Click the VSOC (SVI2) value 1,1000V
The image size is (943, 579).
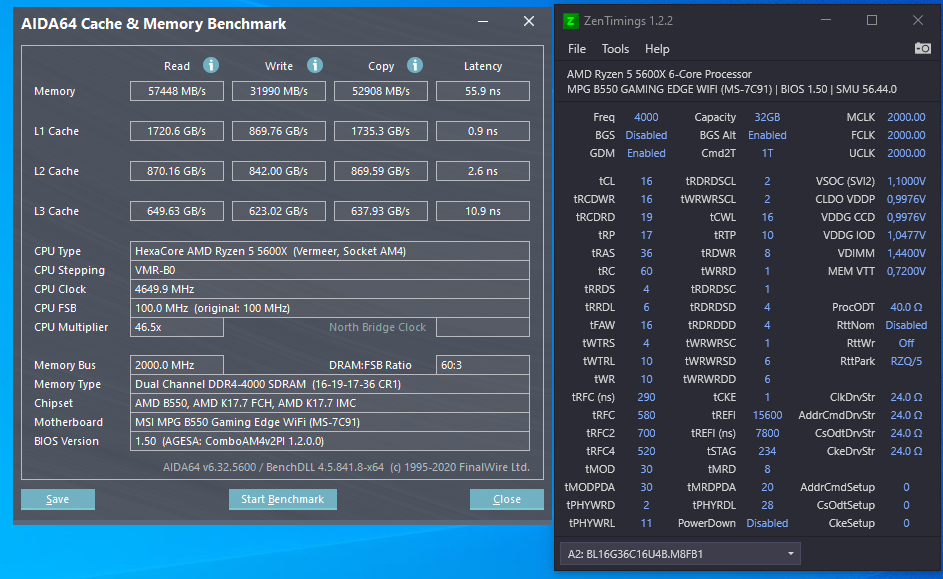tap(906, 181)
